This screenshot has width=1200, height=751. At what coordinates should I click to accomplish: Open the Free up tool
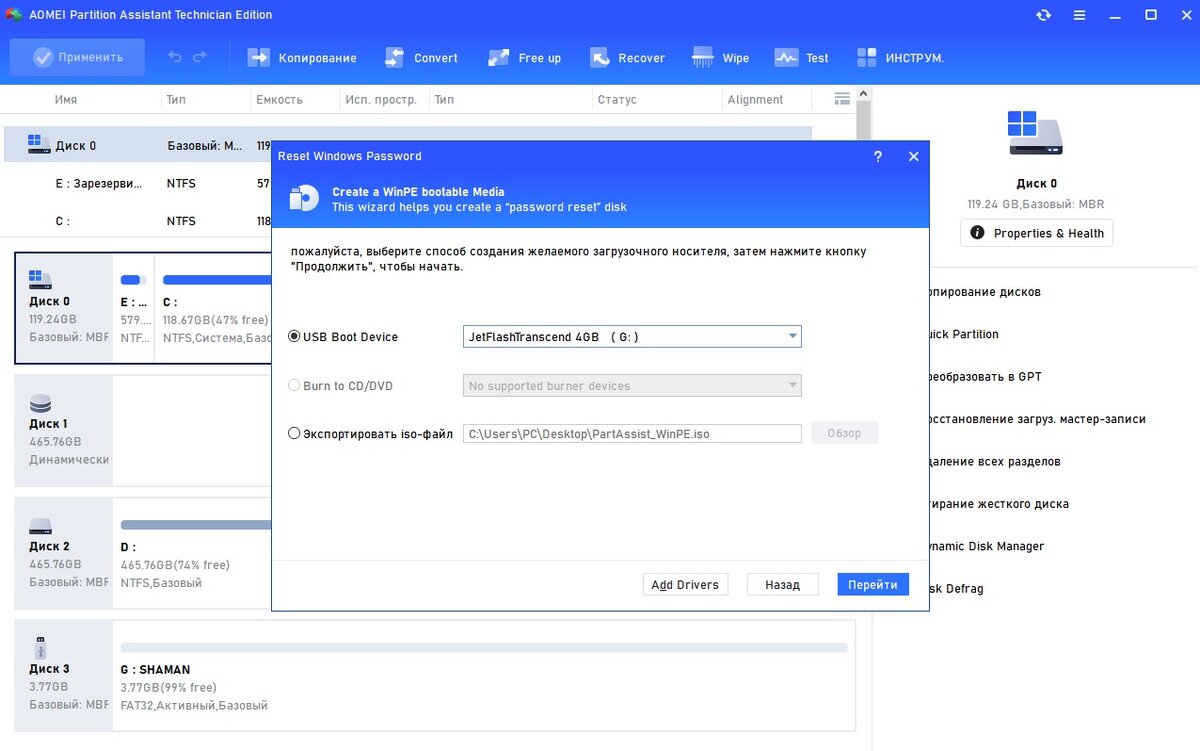(x=524, y=57)
